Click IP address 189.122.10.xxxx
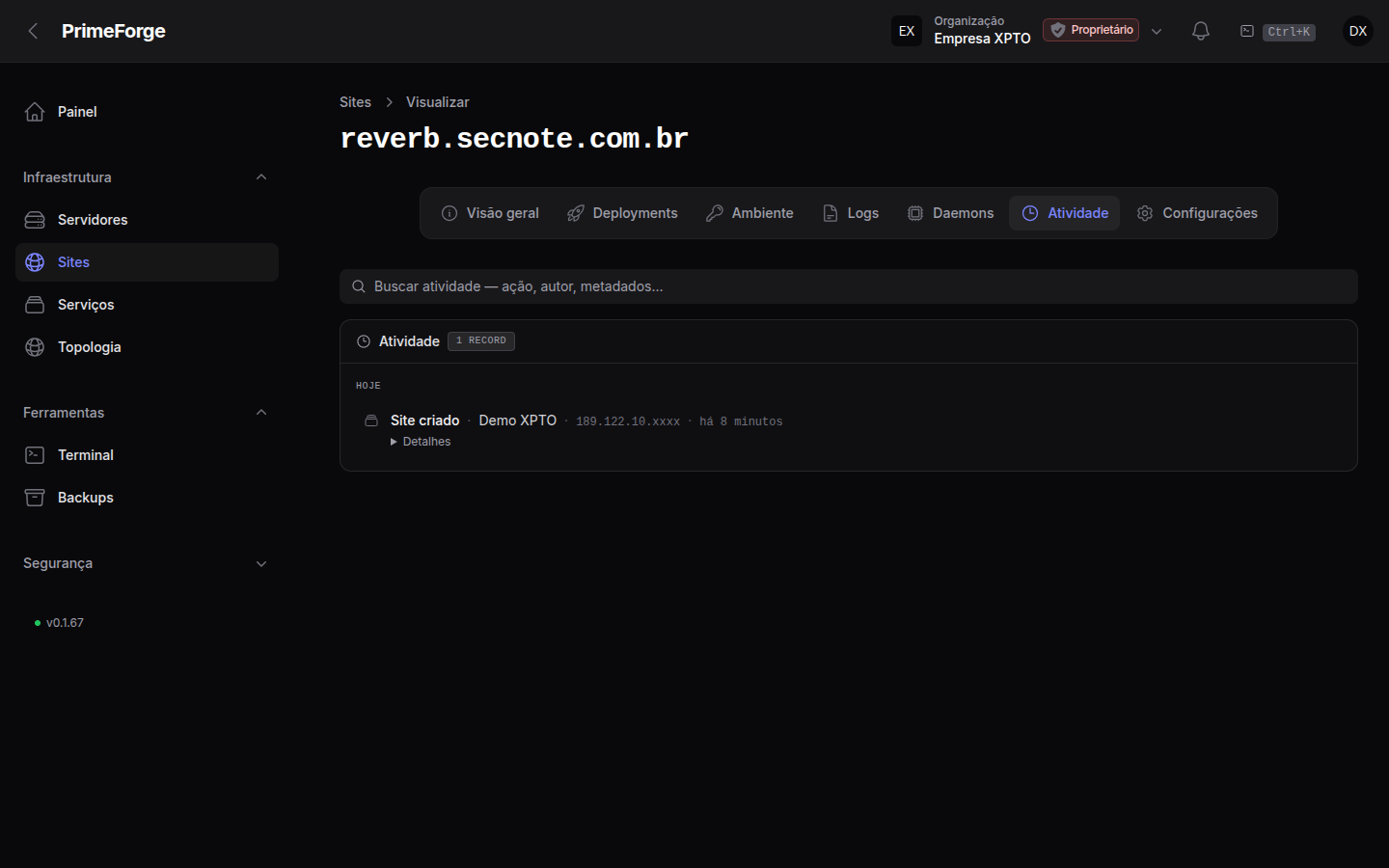Image resolution: width=1389 pixels, height=868 pixels. 628,421
